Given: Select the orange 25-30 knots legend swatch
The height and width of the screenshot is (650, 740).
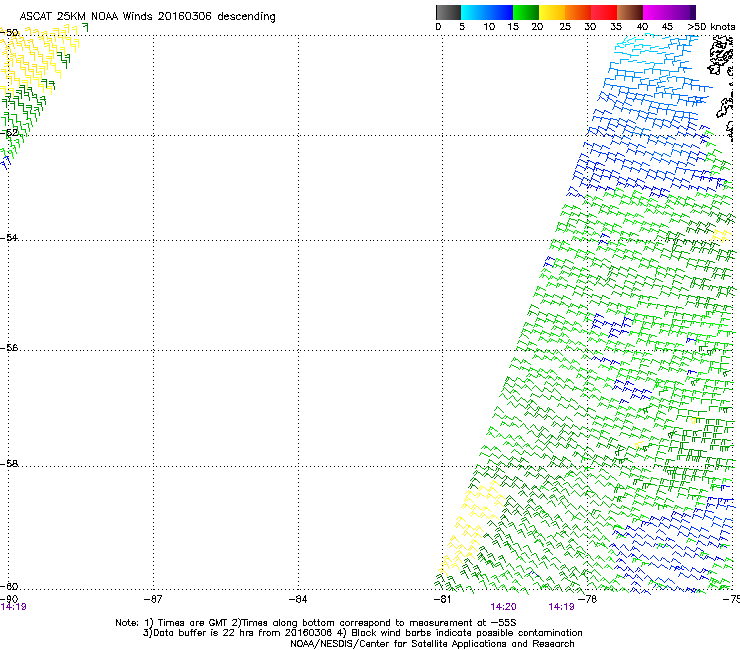Looking at the screenshot, I should click(x=578, y=12).
